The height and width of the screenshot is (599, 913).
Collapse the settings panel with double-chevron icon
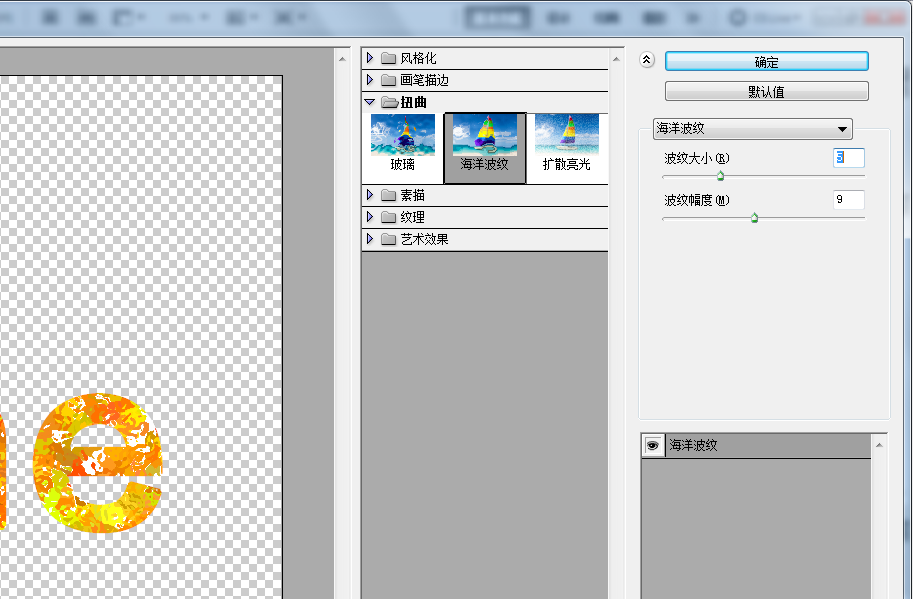coord(645,59)
